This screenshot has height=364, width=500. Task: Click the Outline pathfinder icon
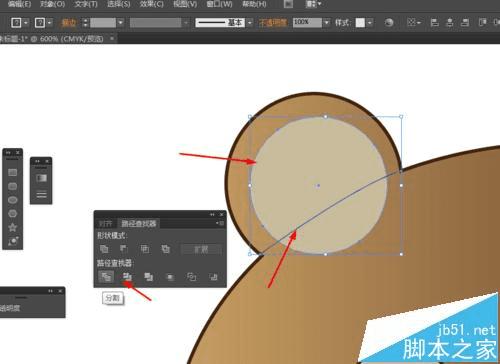pos(191,277)
